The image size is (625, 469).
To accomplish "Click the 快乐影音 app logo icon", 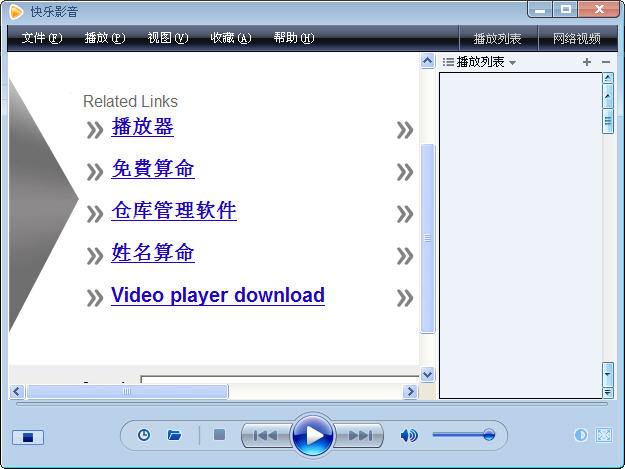I will click(16, 11).
